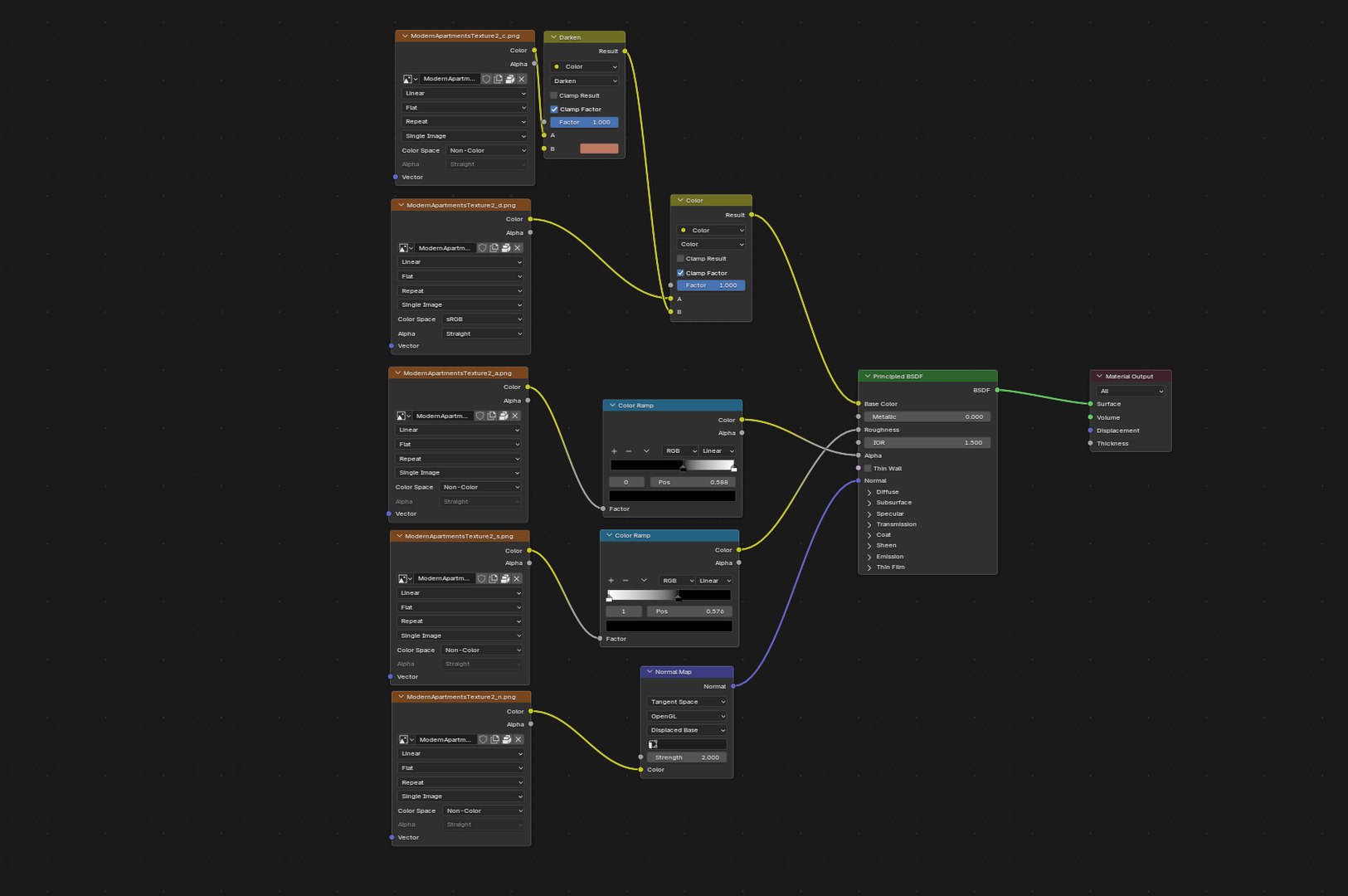Screen dimensions: 1348x896
Task: Click new image icon on Texture2_c node
Action: 499,79
